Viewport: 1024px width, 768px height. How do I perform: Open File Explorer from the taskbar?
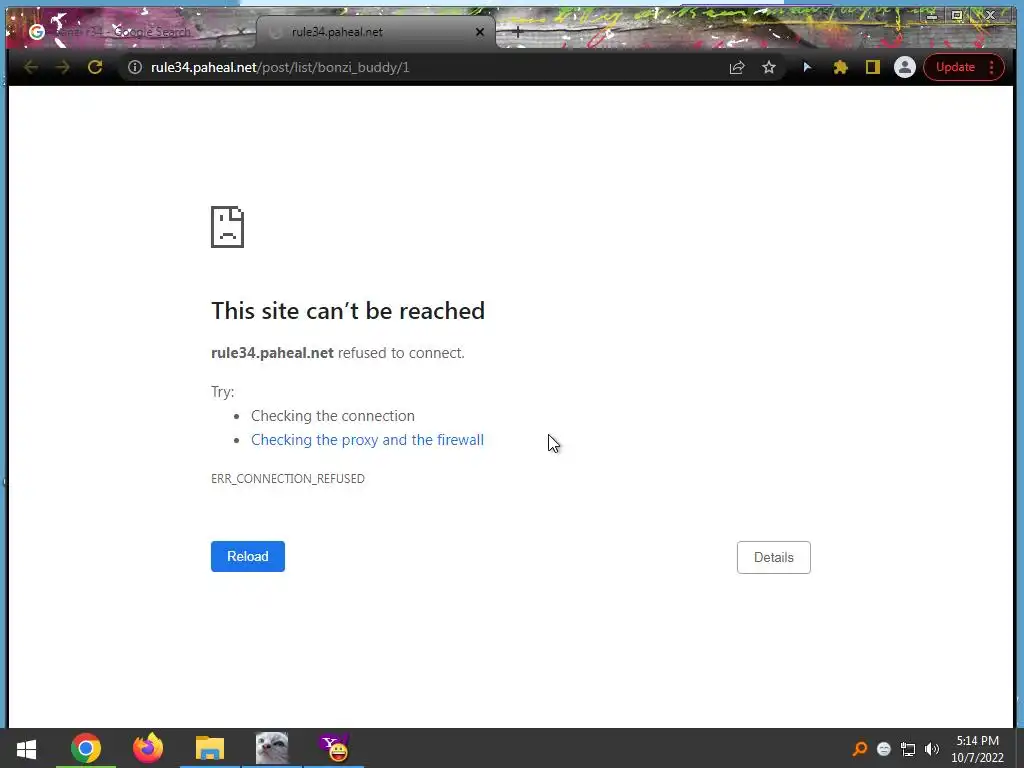coord(210,748)
